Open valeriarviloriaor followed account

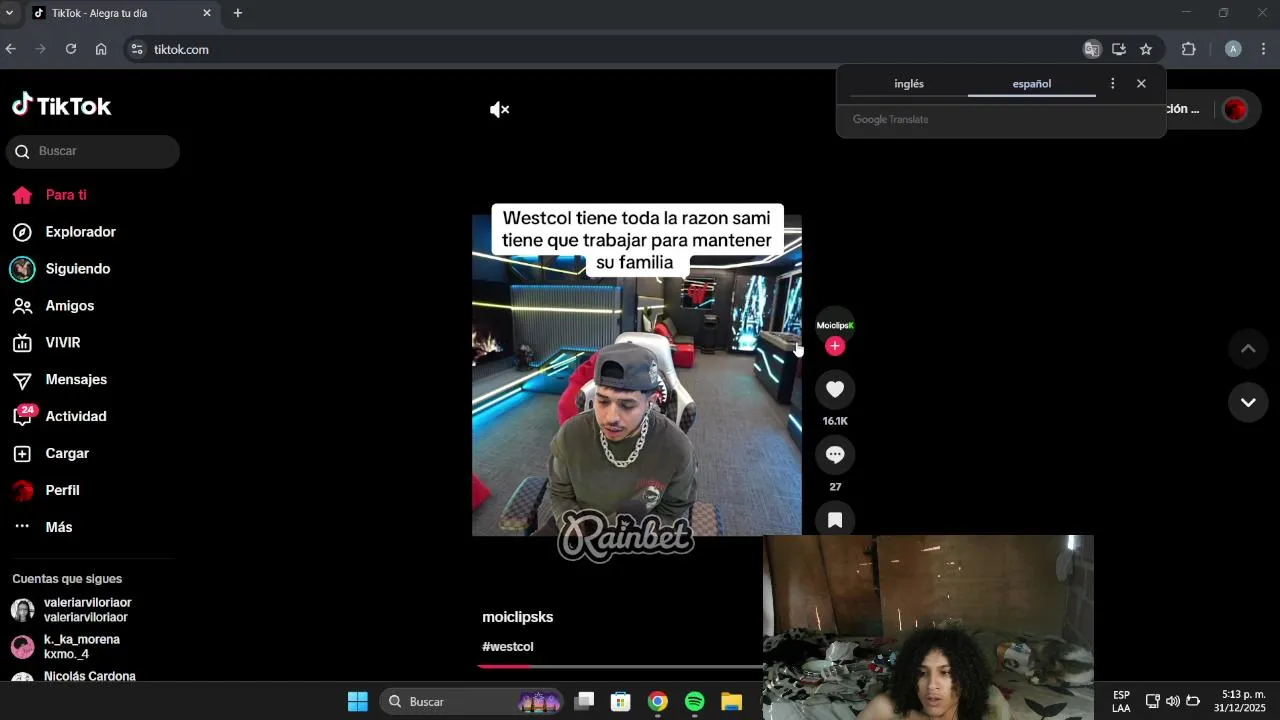pyautogui.click(x=88, y=610)
